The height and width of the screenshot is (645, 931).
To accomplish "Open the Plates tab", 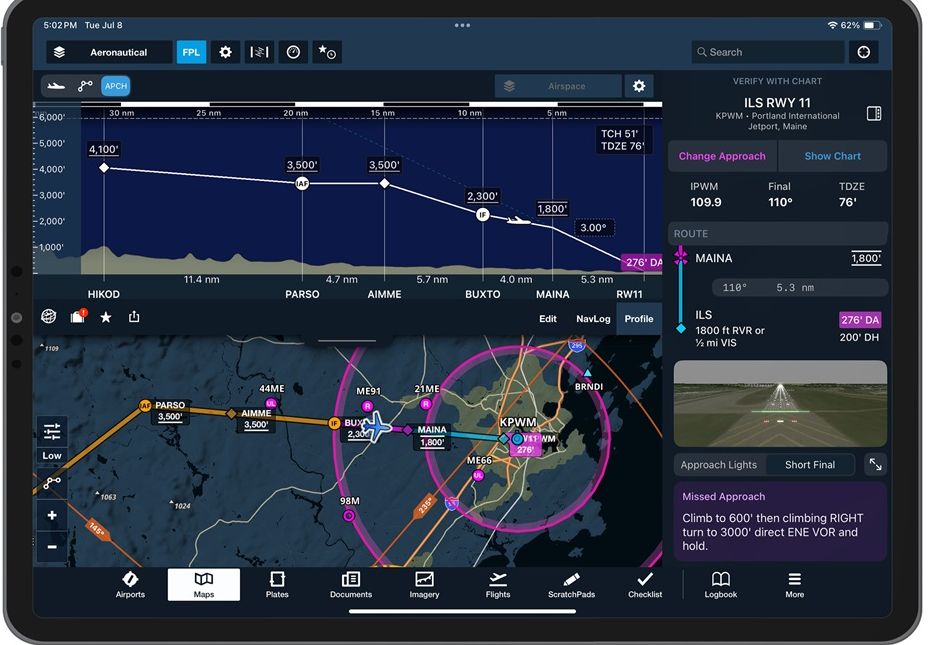I will point(277,585).
